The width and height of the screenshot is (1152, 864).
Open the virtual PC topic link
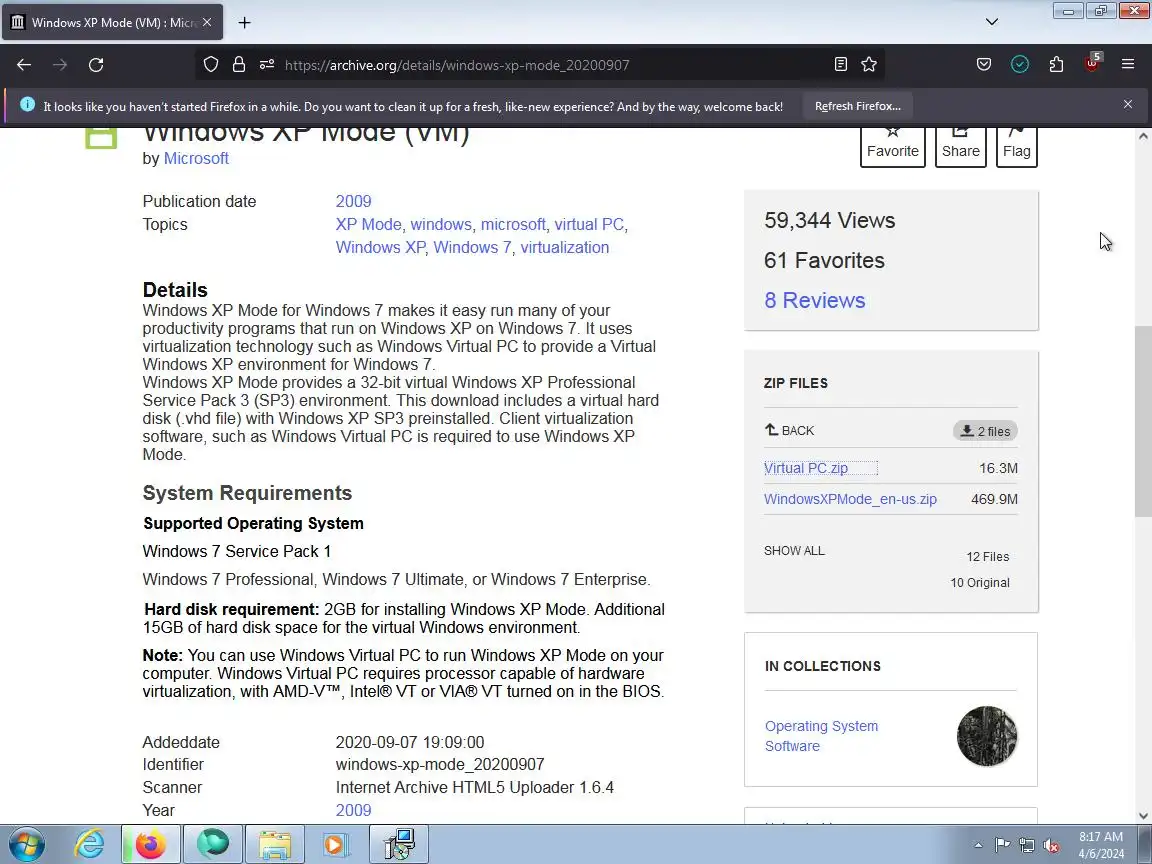coord(589,224)
